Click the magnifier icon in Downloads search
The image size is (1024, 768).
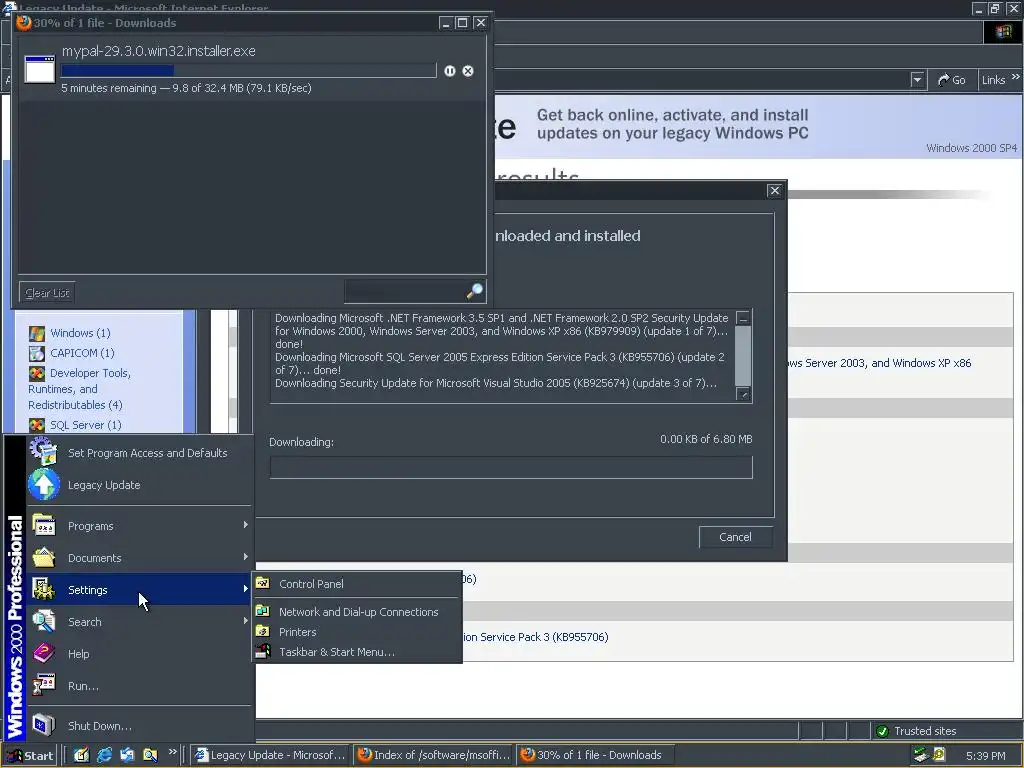pos(475,291)
